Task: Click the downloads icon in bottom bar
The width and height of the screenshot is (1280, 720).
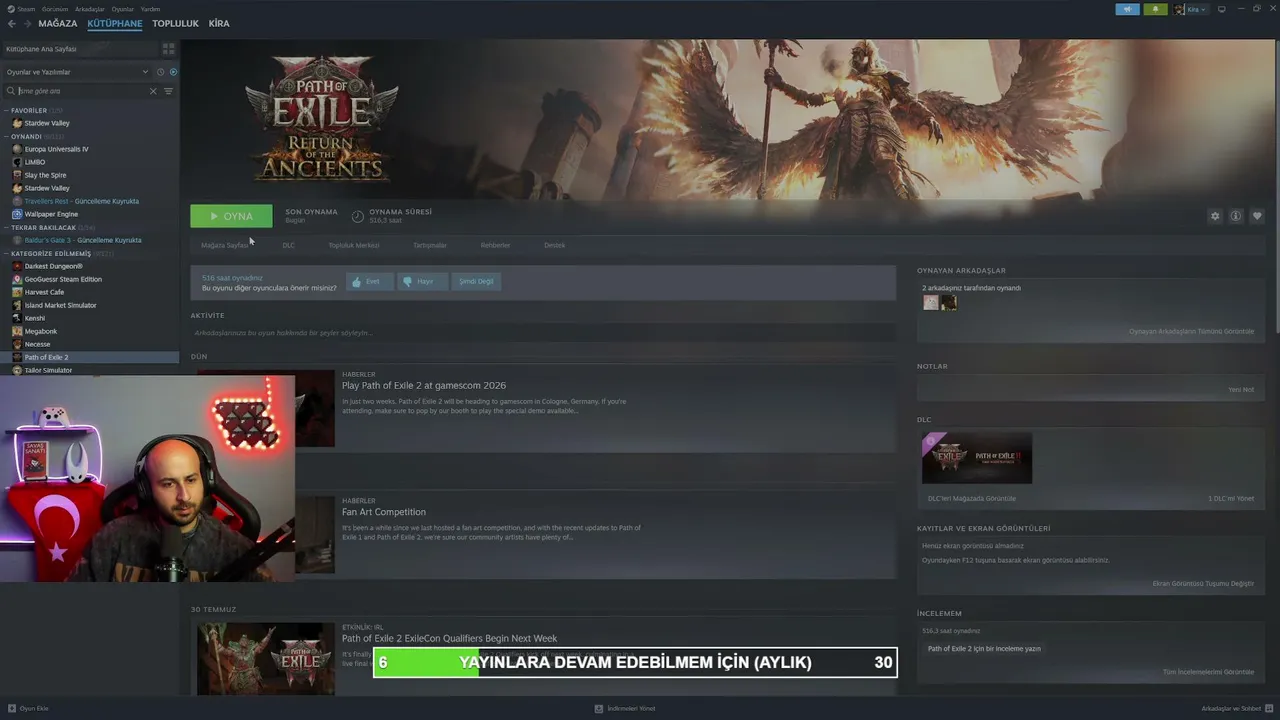Action: [x=598, y=708]
